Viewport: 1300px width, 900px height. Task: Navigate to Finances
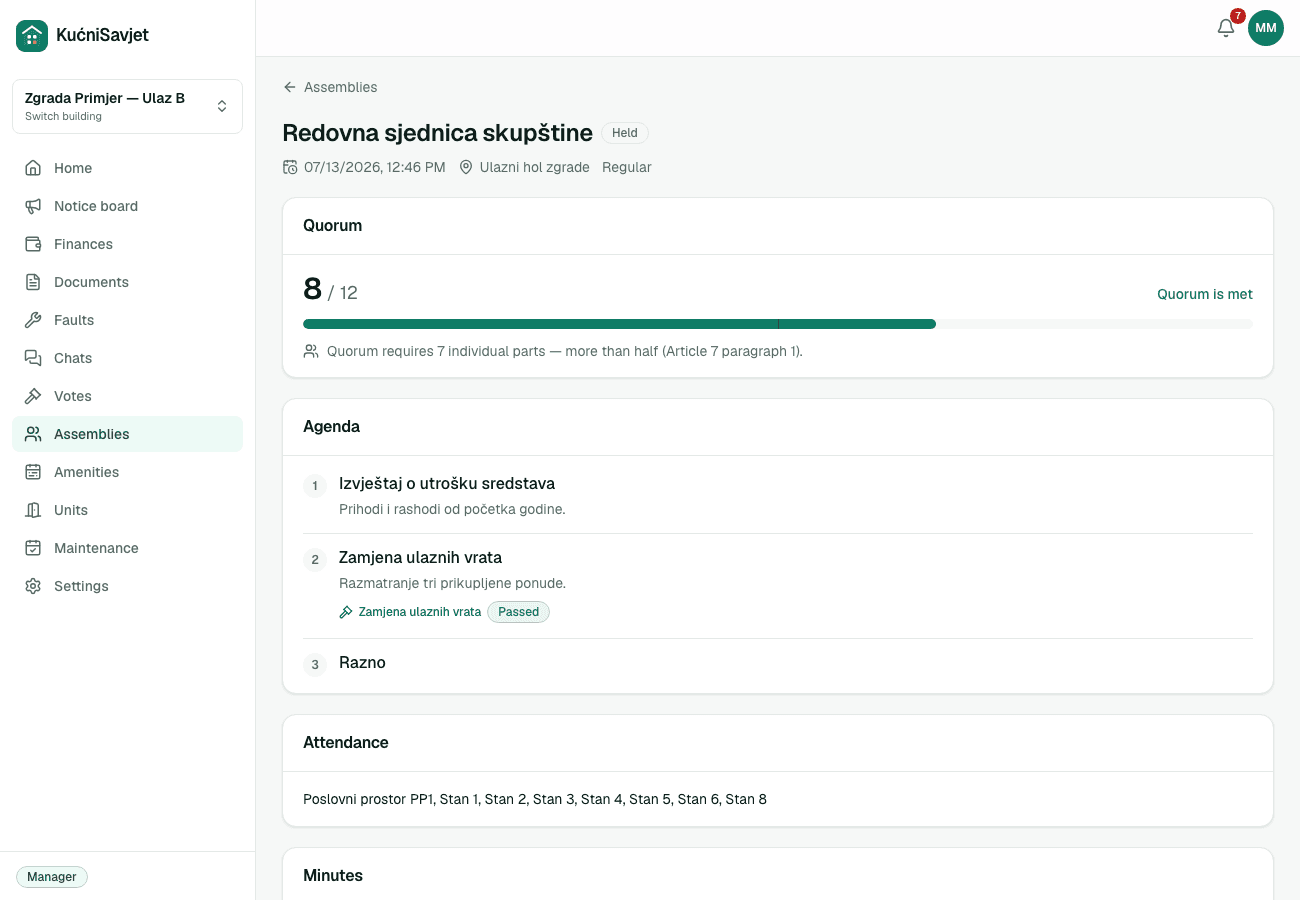pyautogui.click(x=127, y=244)
